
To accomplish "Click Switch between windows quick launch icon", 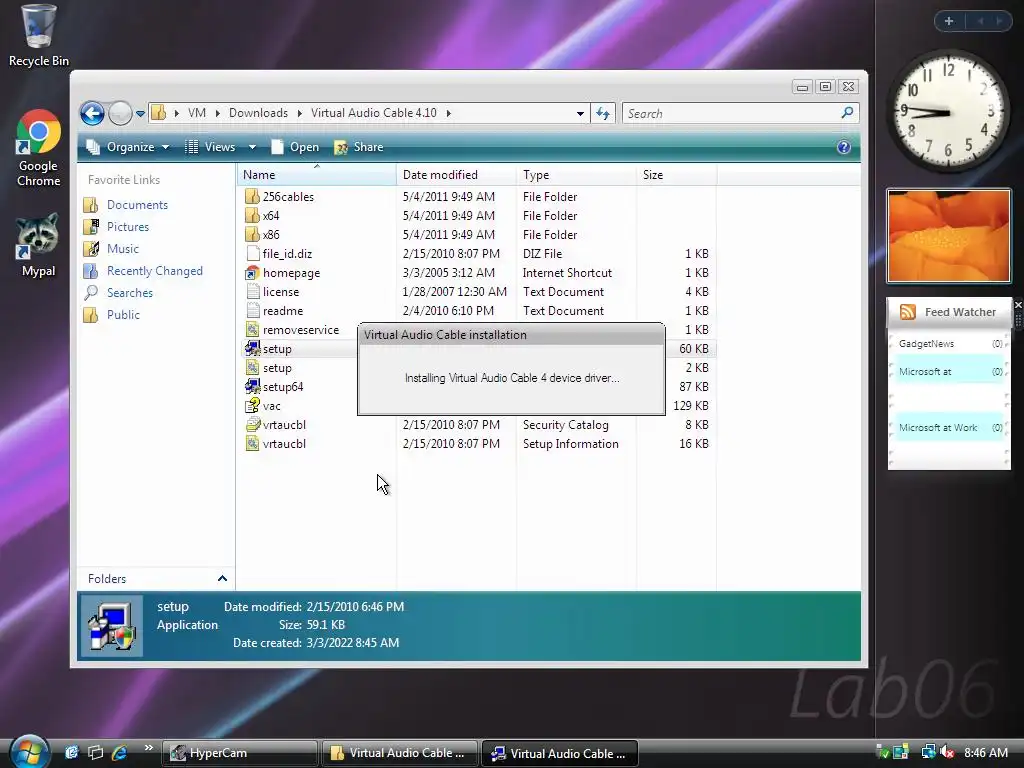I will pyautogui.click(x=95, y=752).
